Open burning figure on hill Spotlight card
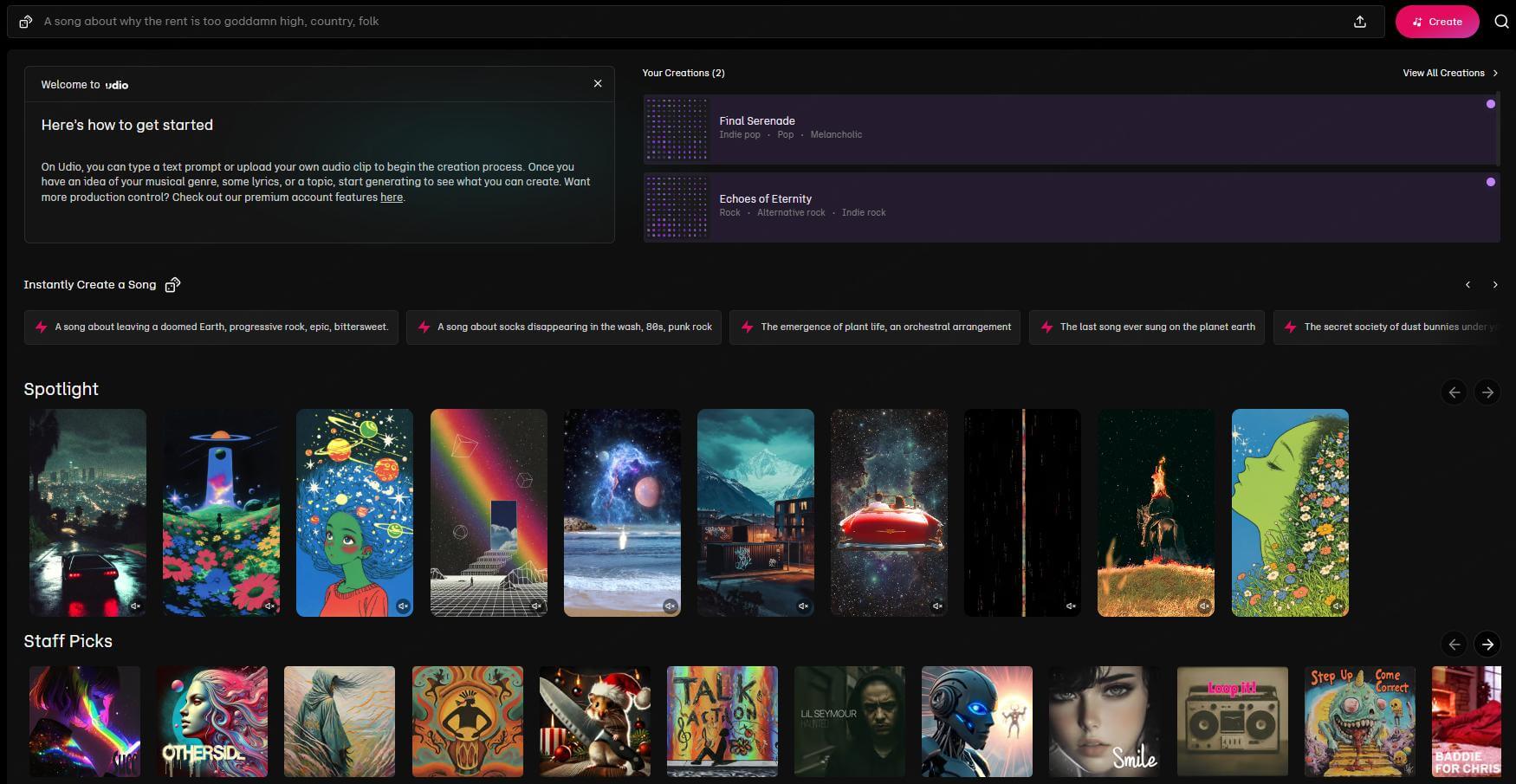Screen dimensions: 1516x784 tap(1156, 513)
